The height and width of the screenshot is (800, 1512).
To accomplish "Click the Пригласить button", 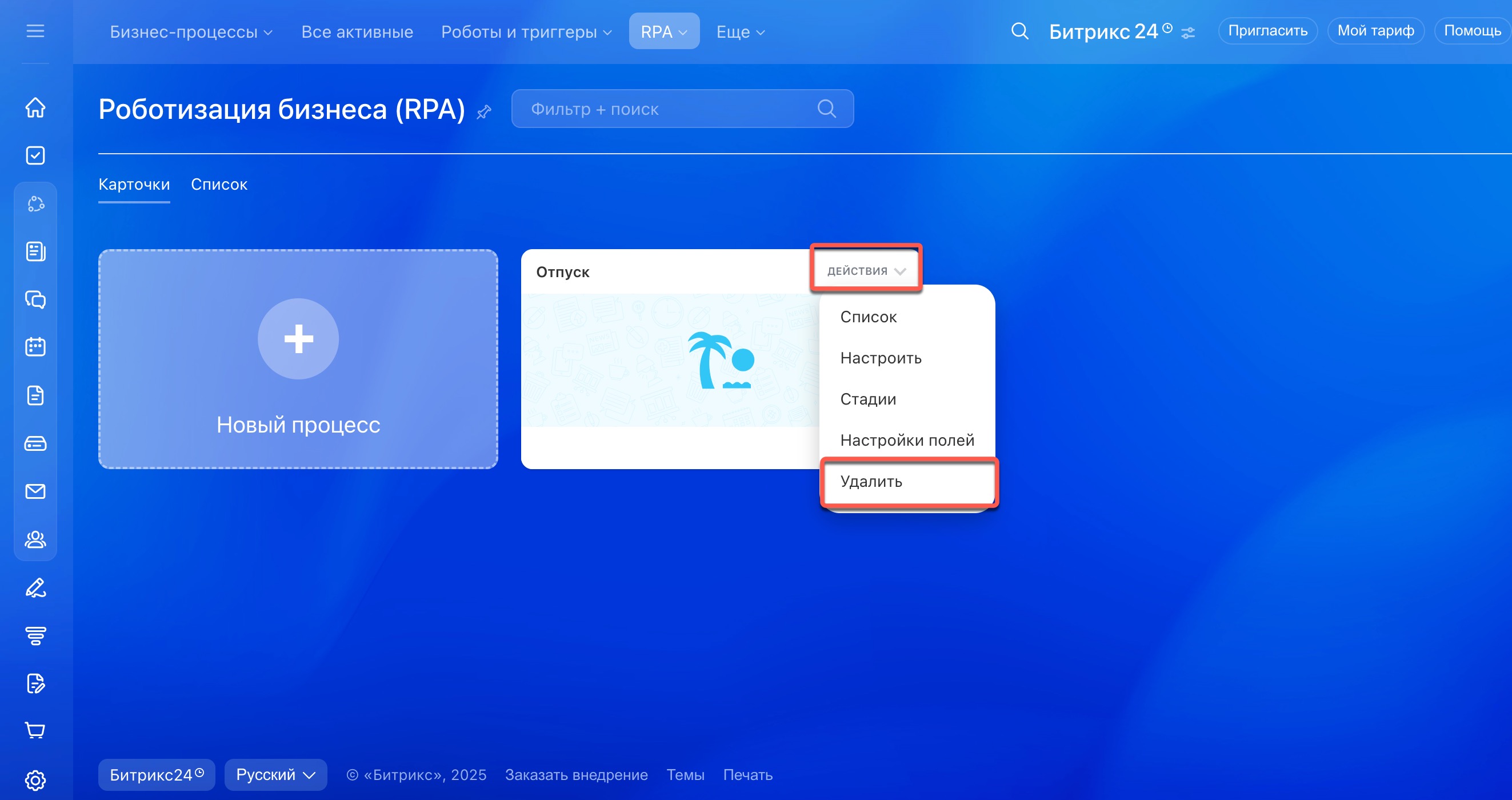I will (x=1267, y=30).
